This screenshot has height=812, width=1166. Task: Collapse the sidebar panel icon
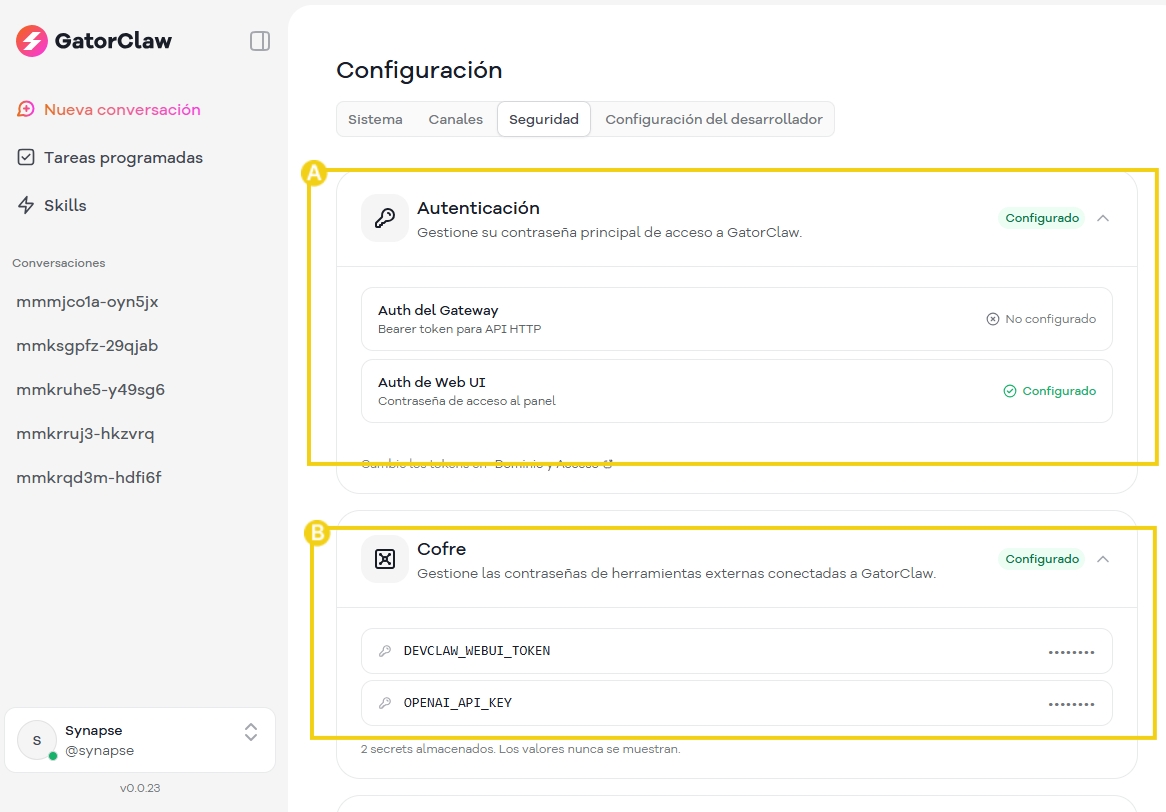[x=259, y=41]
